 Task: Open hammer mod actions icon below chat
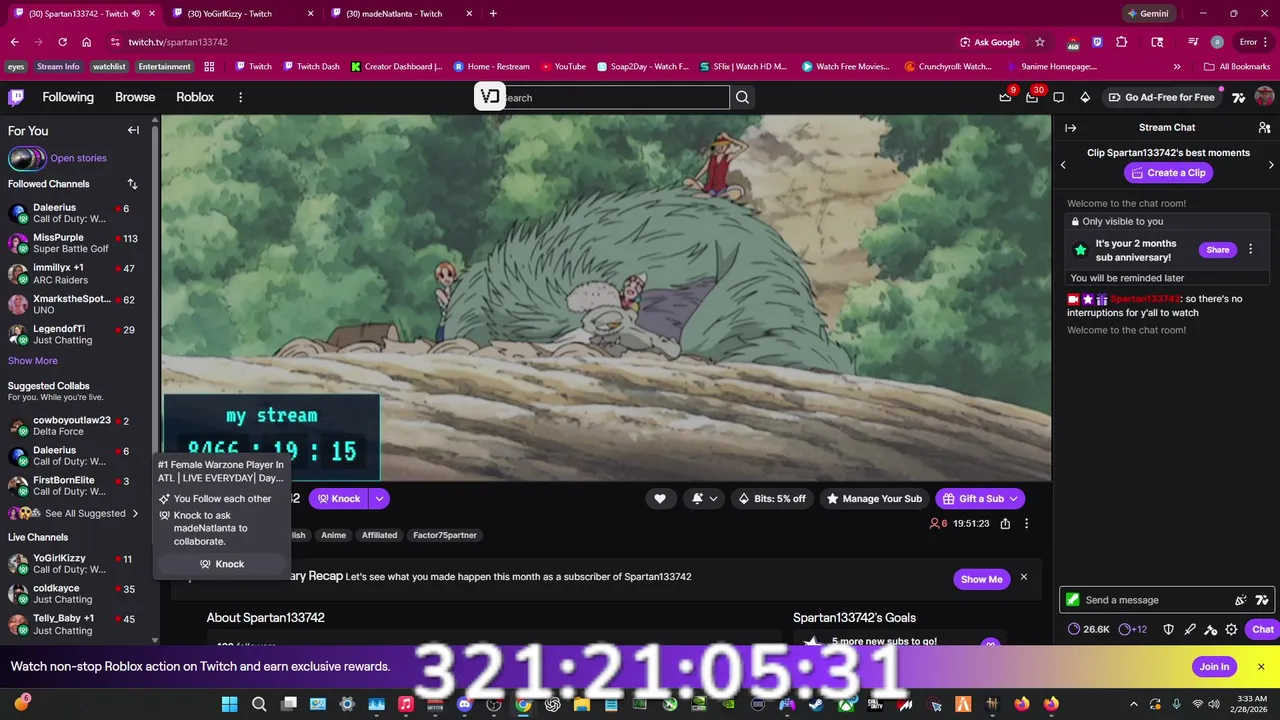(1210, 629)
